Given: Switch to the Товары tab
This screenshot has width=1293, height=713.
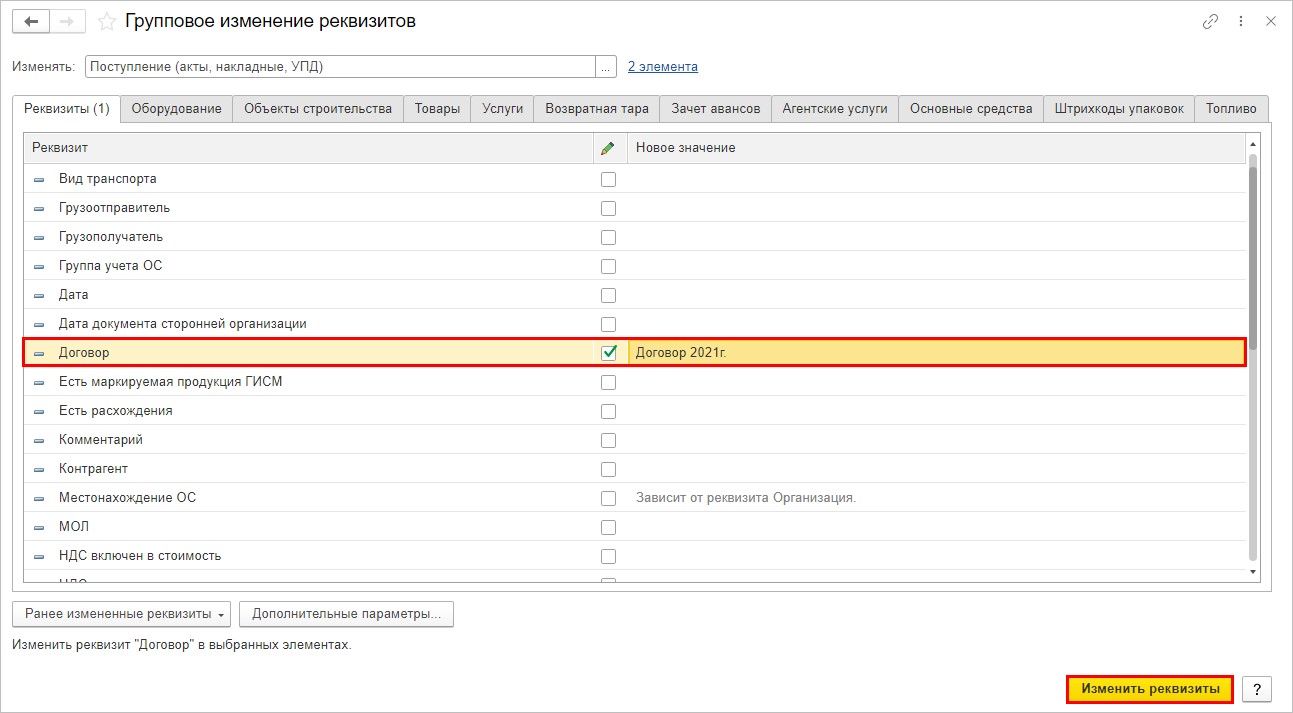Looking at the screenshot, I should (x=437, y=109).
